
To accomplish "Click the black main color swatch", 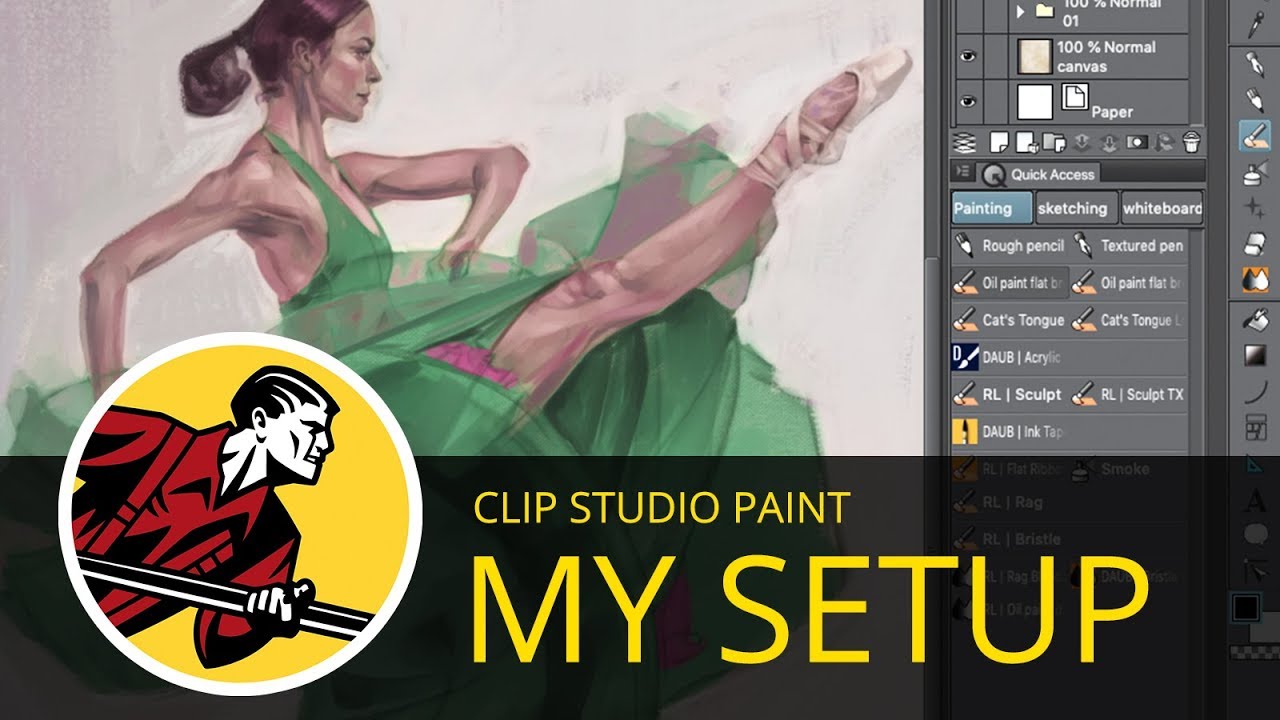I will click(1246, 607).
